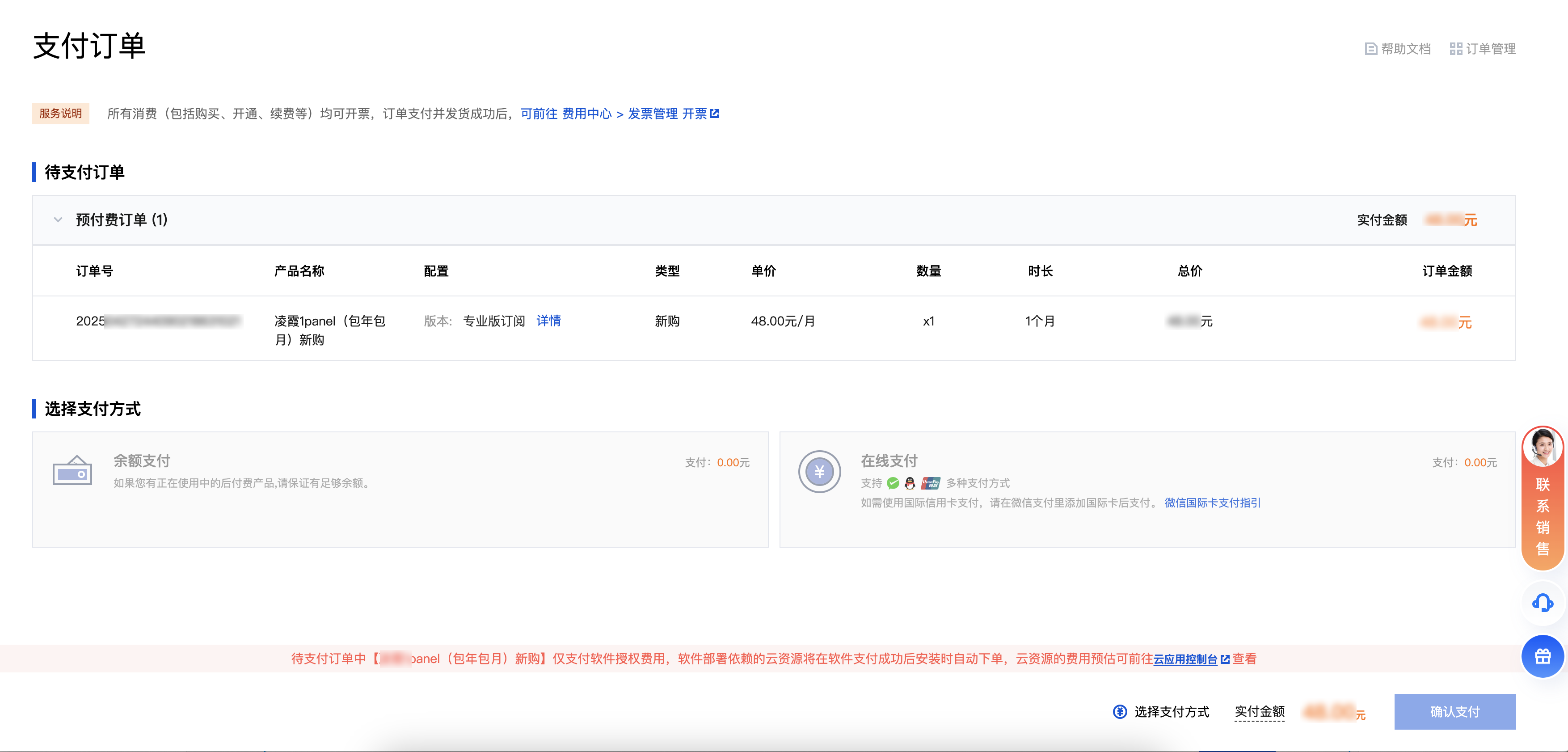Click yen icon beside 选择支付方式 in footer
This screenshot has width=1568, height=752.
[x=1120, y=712]
